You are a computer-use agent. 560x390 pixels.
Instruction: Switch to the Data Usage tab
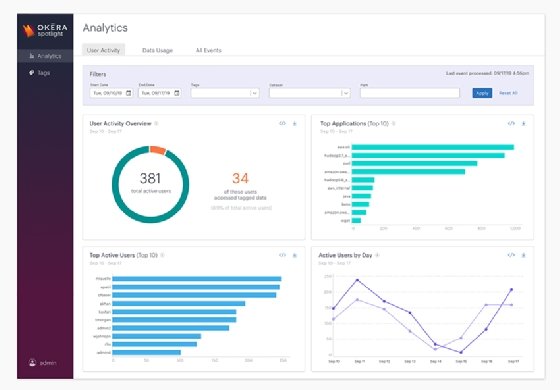tap(158, 50)
